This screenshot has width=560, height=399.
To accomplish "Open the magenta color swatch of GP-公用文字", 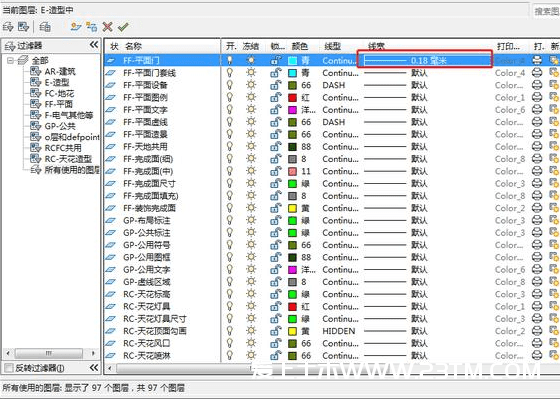I will coord(292,270).
